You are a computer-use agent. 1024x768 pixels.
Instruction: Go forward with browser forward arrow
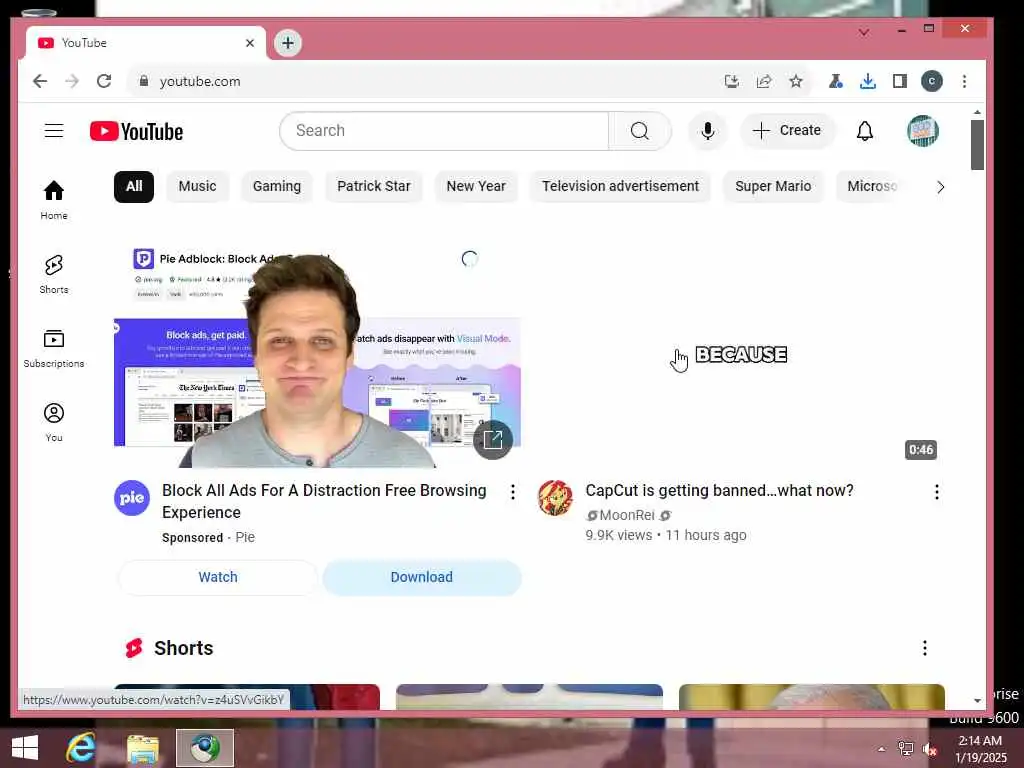pos(72,81)
